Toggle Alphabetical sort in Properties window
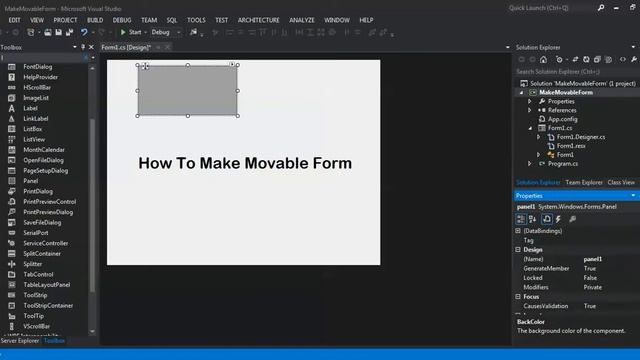Image resolution: width=640 pixels, height=360 pixels. (x=533, y=219)
